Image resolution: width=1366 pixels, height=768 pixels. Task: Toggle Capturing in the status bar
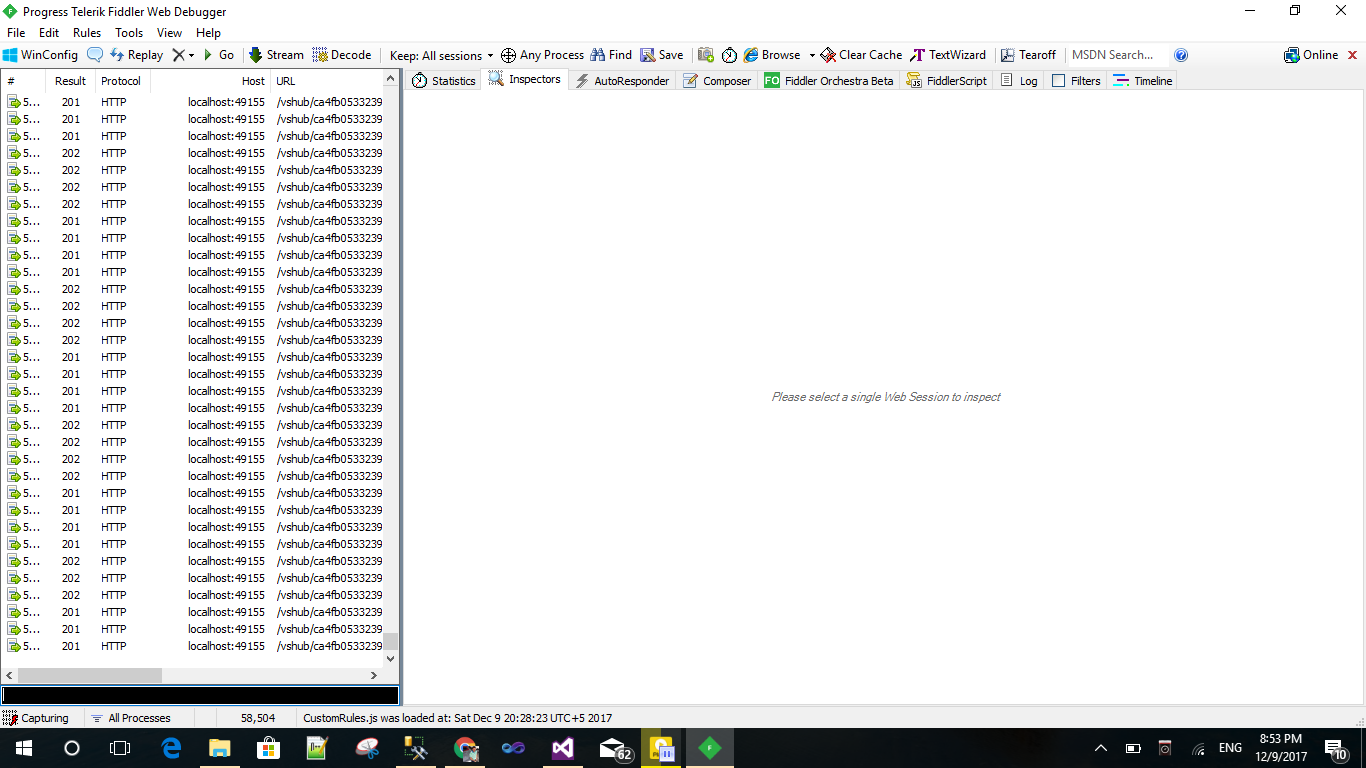pyautogui.click(x=36, y=718)
